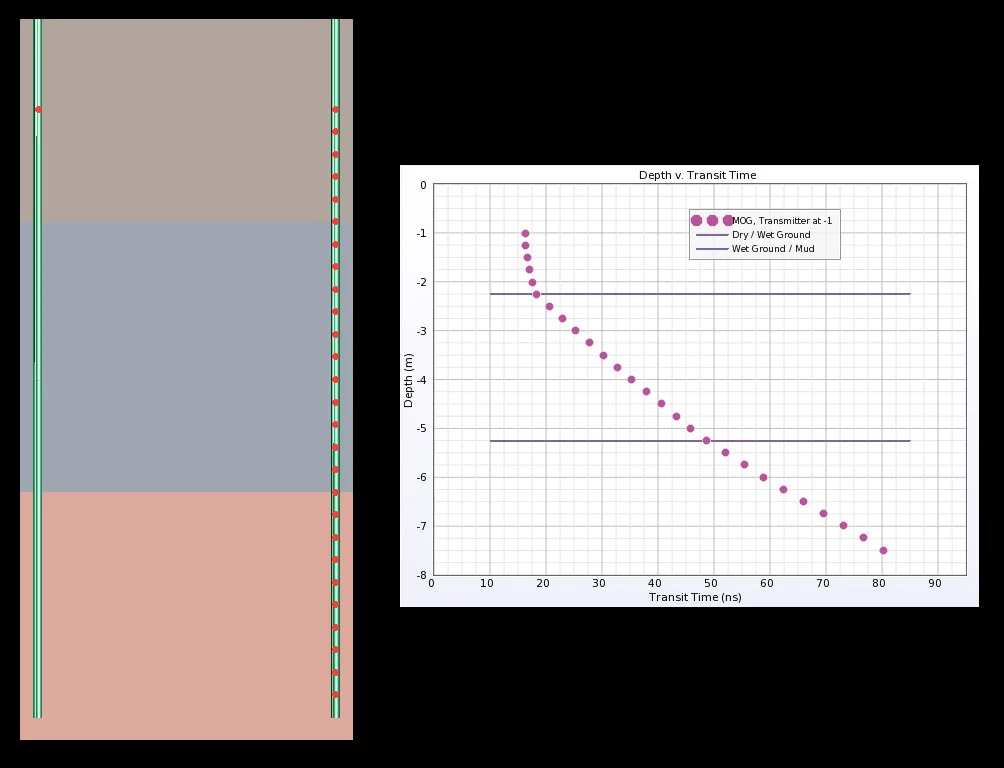Click the transmitter red dot in the left borehole

click(x=38, y=110)
